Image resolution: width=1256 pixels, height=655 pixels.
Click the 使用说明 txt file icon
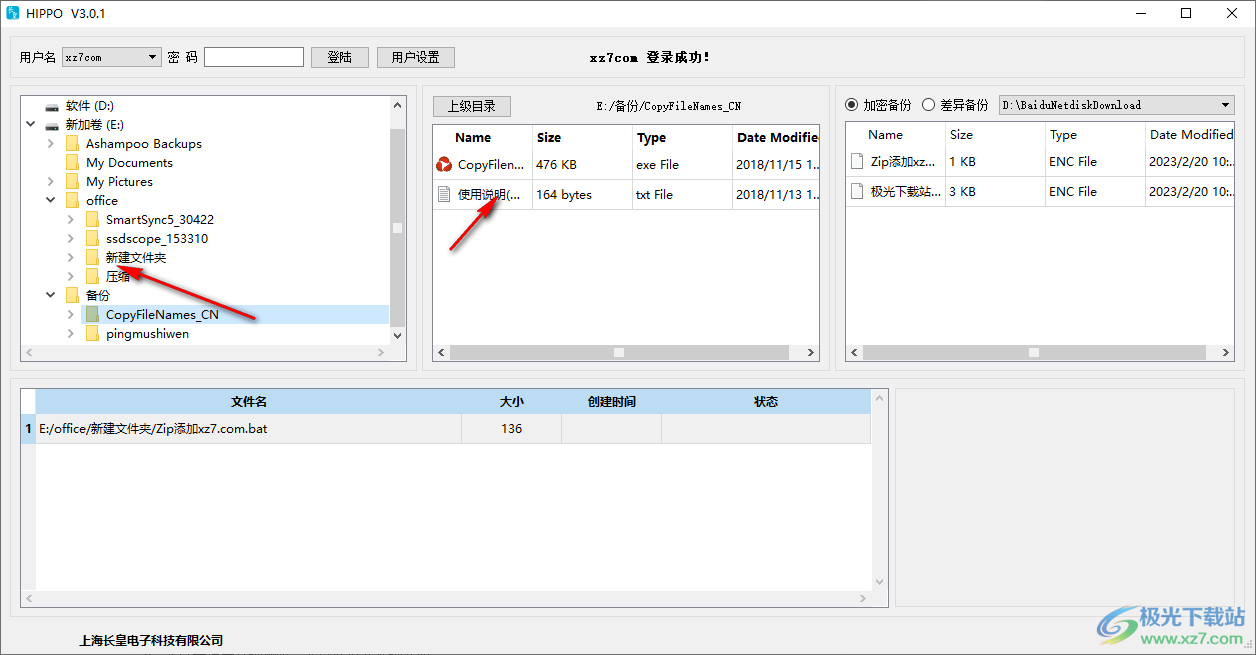pos(445,195)
